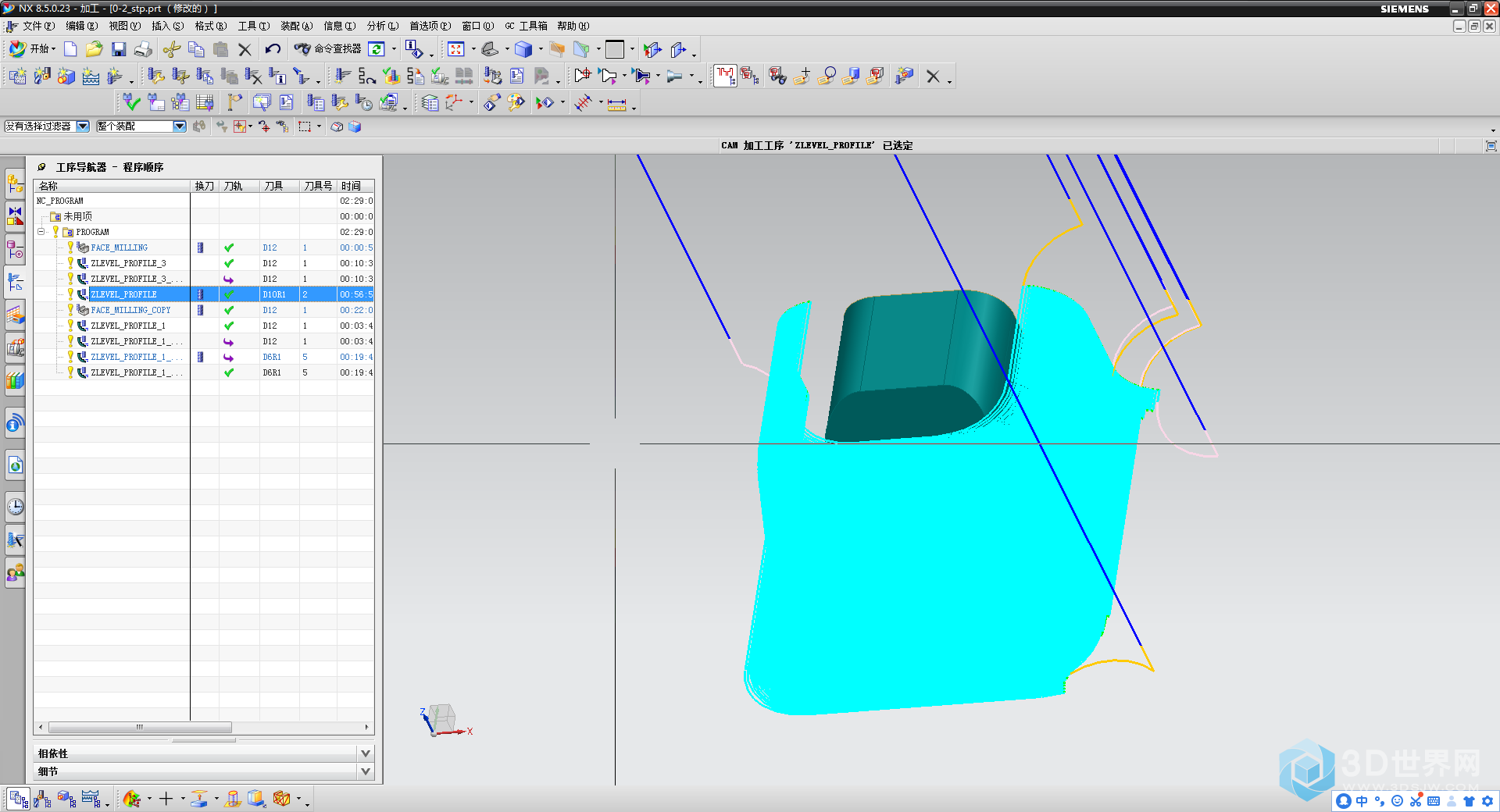Toggle the Operation Navigator sidebar tab
Image resolution: width=1500 pixels, height=812 pixels.
(x=15, y=282)
